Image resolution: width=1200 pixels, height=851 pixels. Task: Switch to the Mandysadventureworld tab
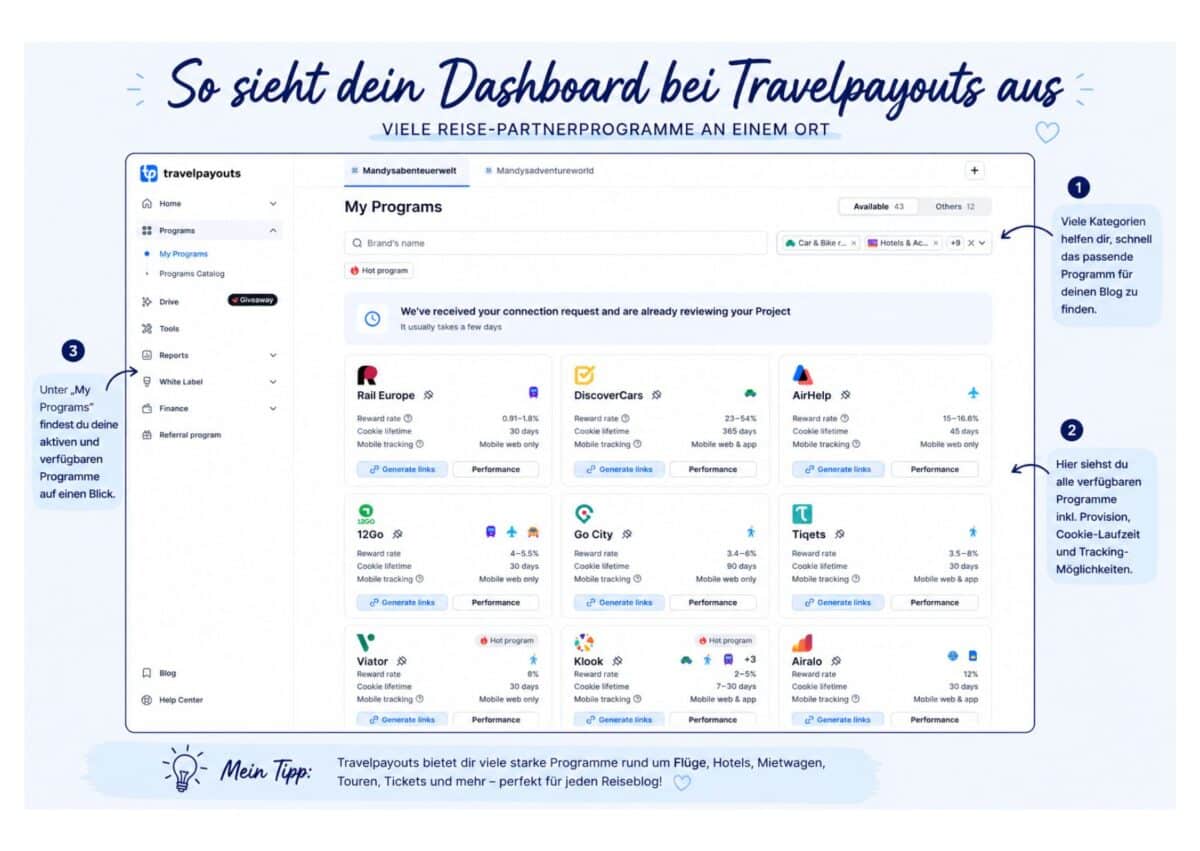coord(539,171)
